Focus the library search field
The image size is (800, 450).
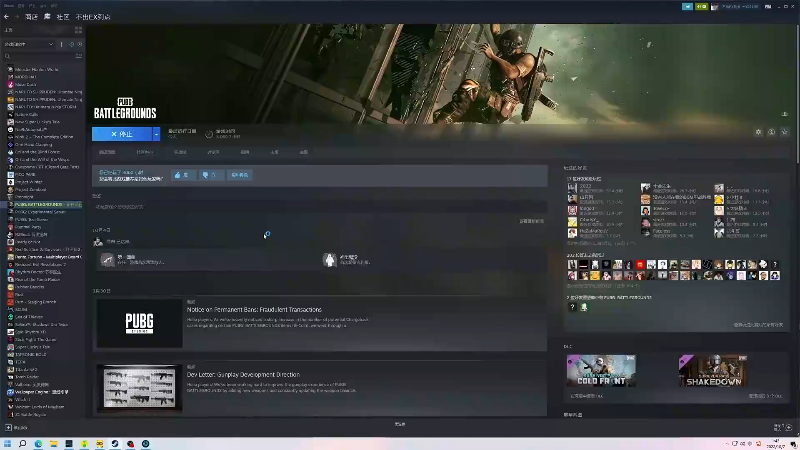pos(38,56)
